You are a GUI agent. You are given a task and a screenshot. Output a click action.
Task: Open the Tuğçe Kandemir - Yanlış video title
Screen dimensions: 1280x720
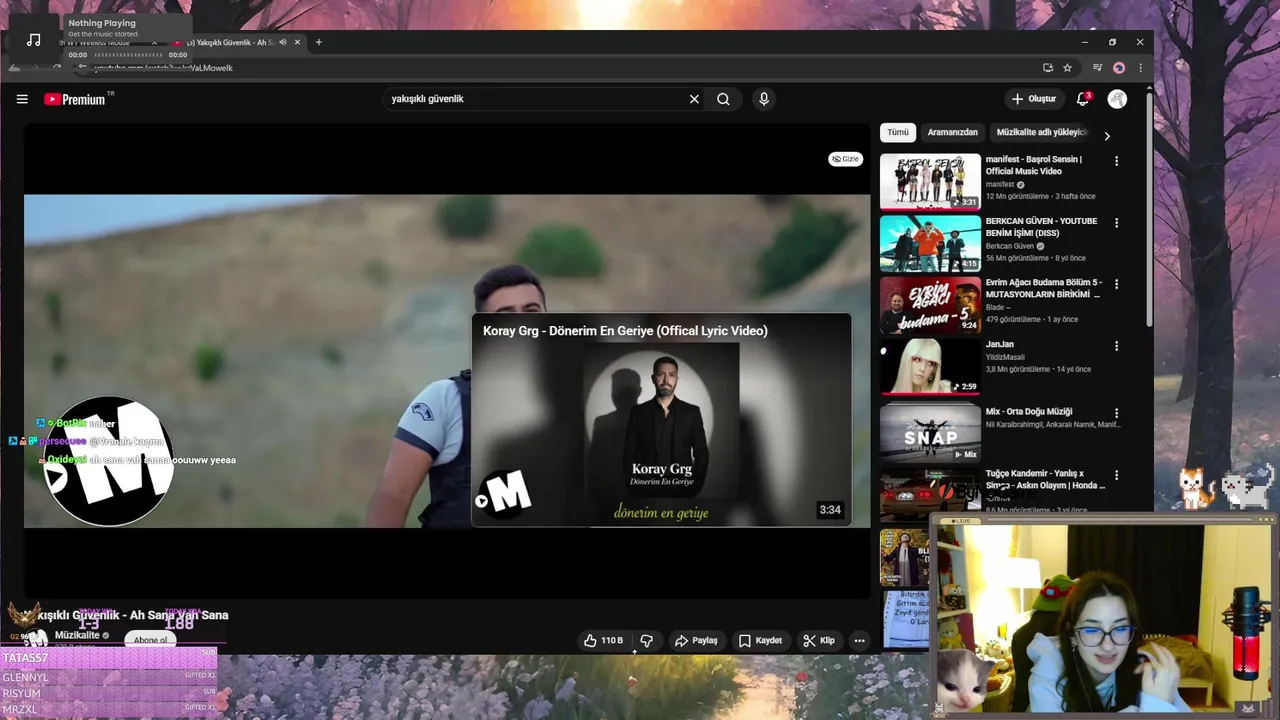tap(1044, 479)
